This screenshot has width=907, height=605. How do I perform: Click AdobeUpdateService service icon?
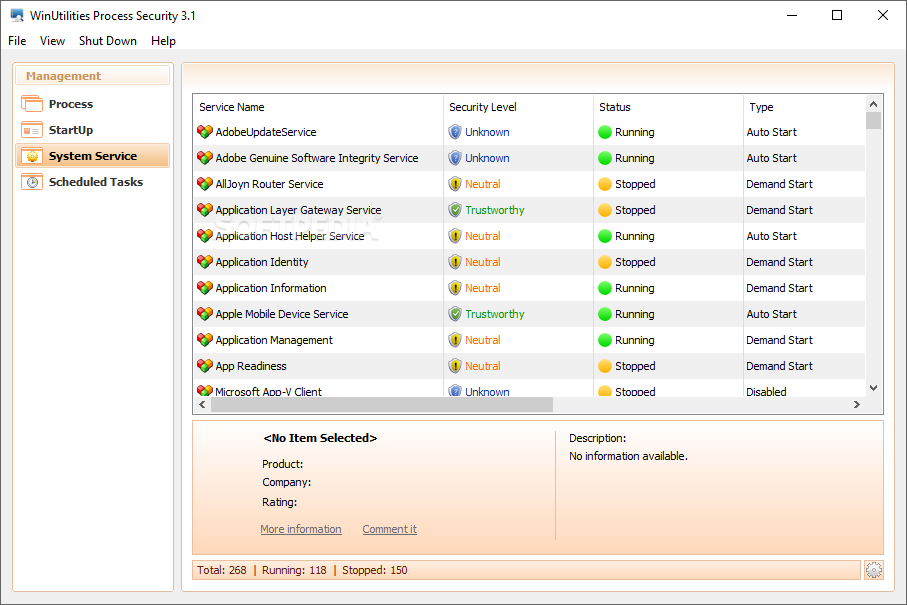click(205, 132)
